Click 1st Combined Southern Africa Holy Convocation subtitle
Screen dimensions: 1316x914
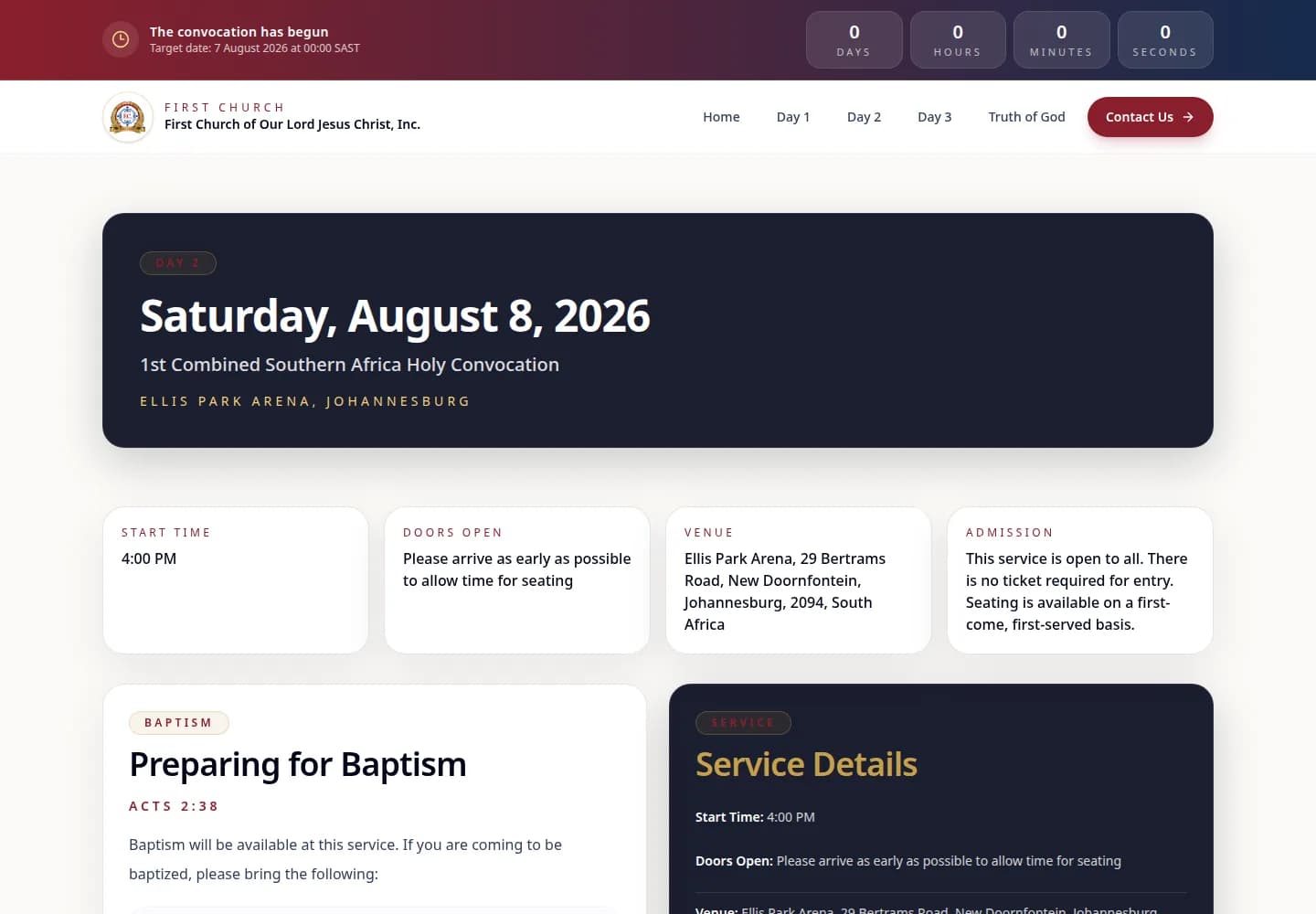pyautogui.click(x=349, y=365)
